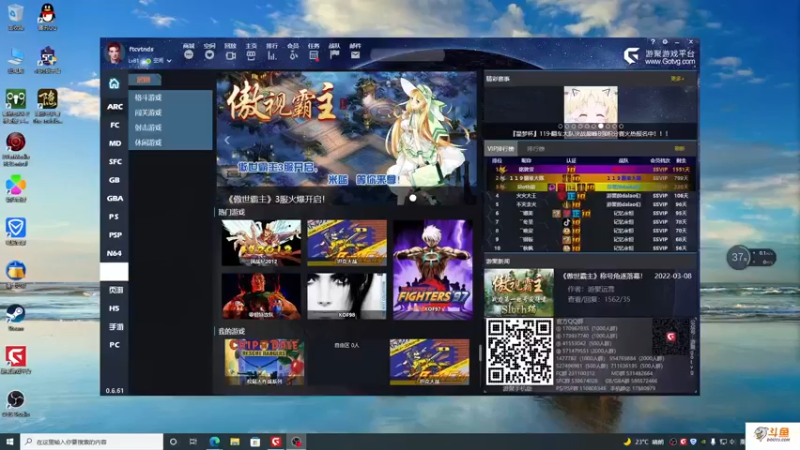Click the search field in top bar
This screenshot has height=450, width=800.
tap(408, 55)
